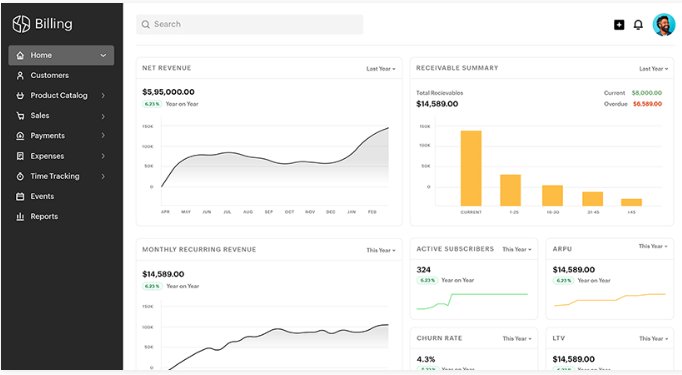Click the RECEIVABLE SUMMARY card title
The width and height of the screenshot is (682, 375).
(457, 68)
